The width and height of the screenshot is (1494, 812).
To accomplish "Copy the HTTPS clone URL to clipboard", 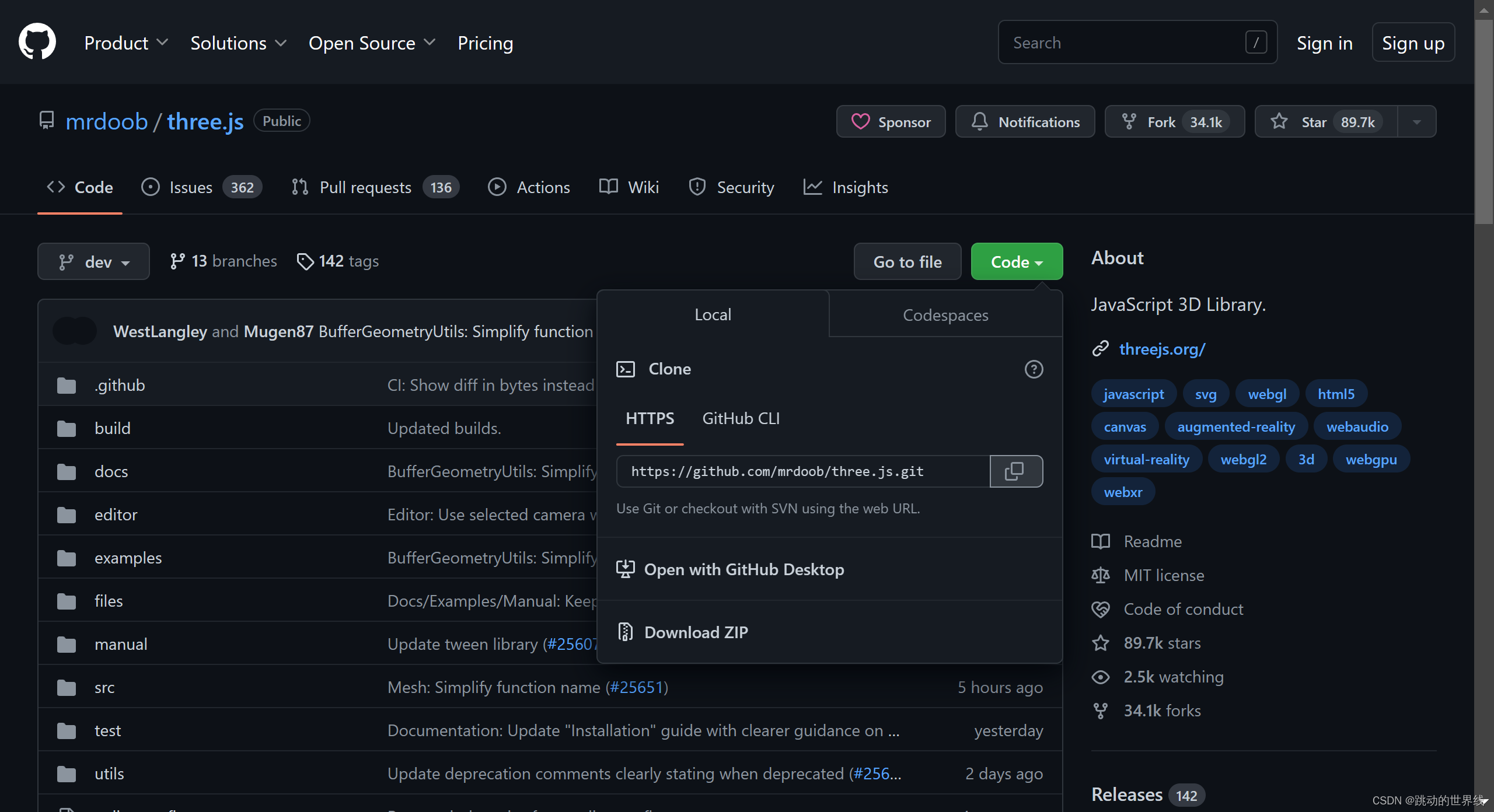I will pyautogui.click(x=1016, y=471).
